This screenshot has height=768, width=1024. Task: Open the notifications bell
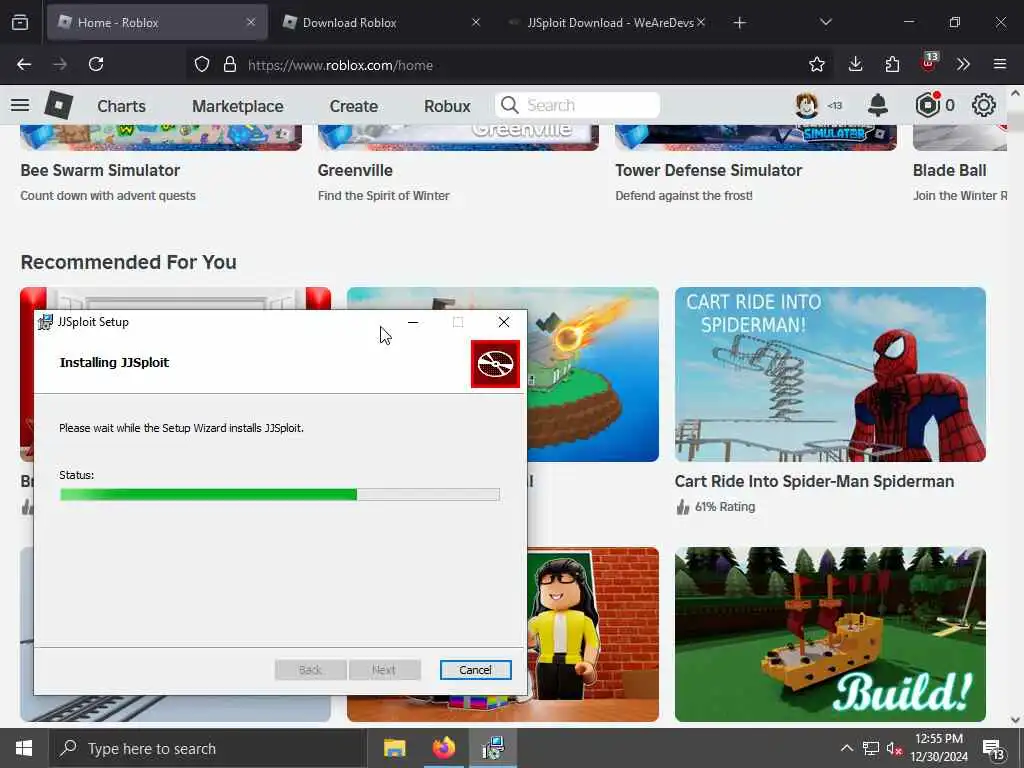[x=878, y=105]
